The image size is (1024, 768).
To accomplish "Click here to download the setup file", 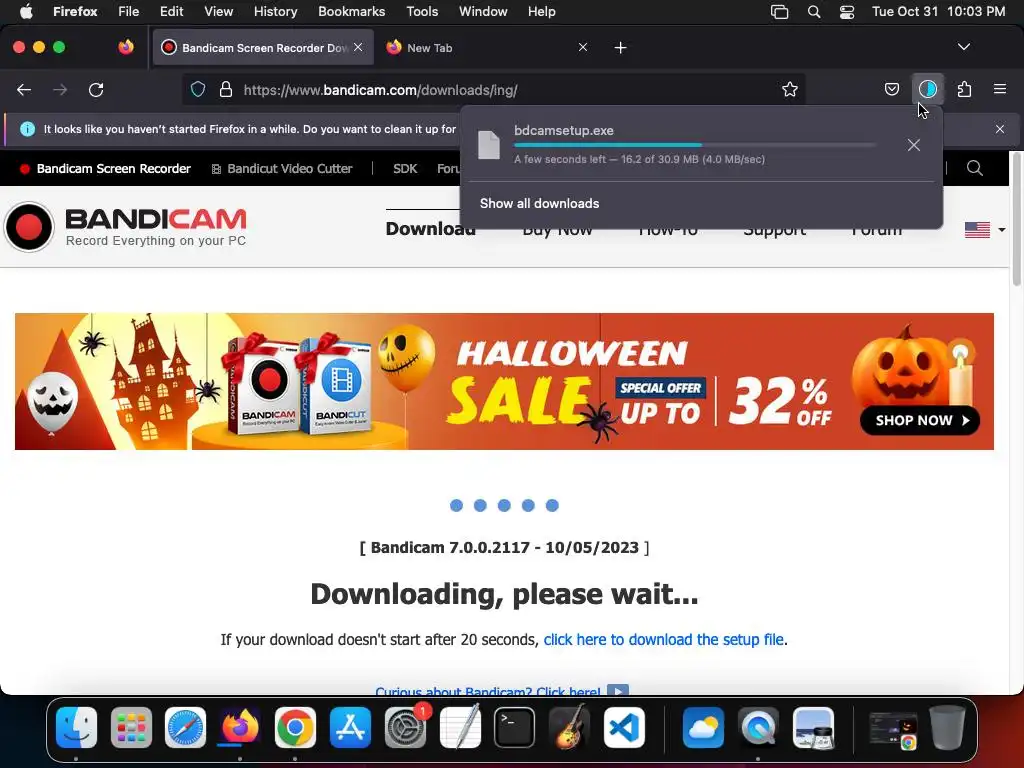I will pyautogui.click(x=664, y=639).
